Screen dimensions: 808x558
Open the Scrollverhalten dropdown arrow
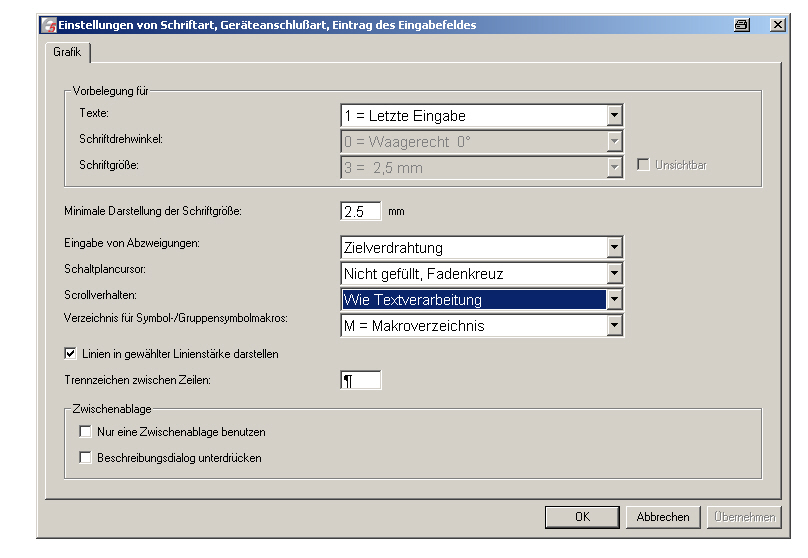614,299
